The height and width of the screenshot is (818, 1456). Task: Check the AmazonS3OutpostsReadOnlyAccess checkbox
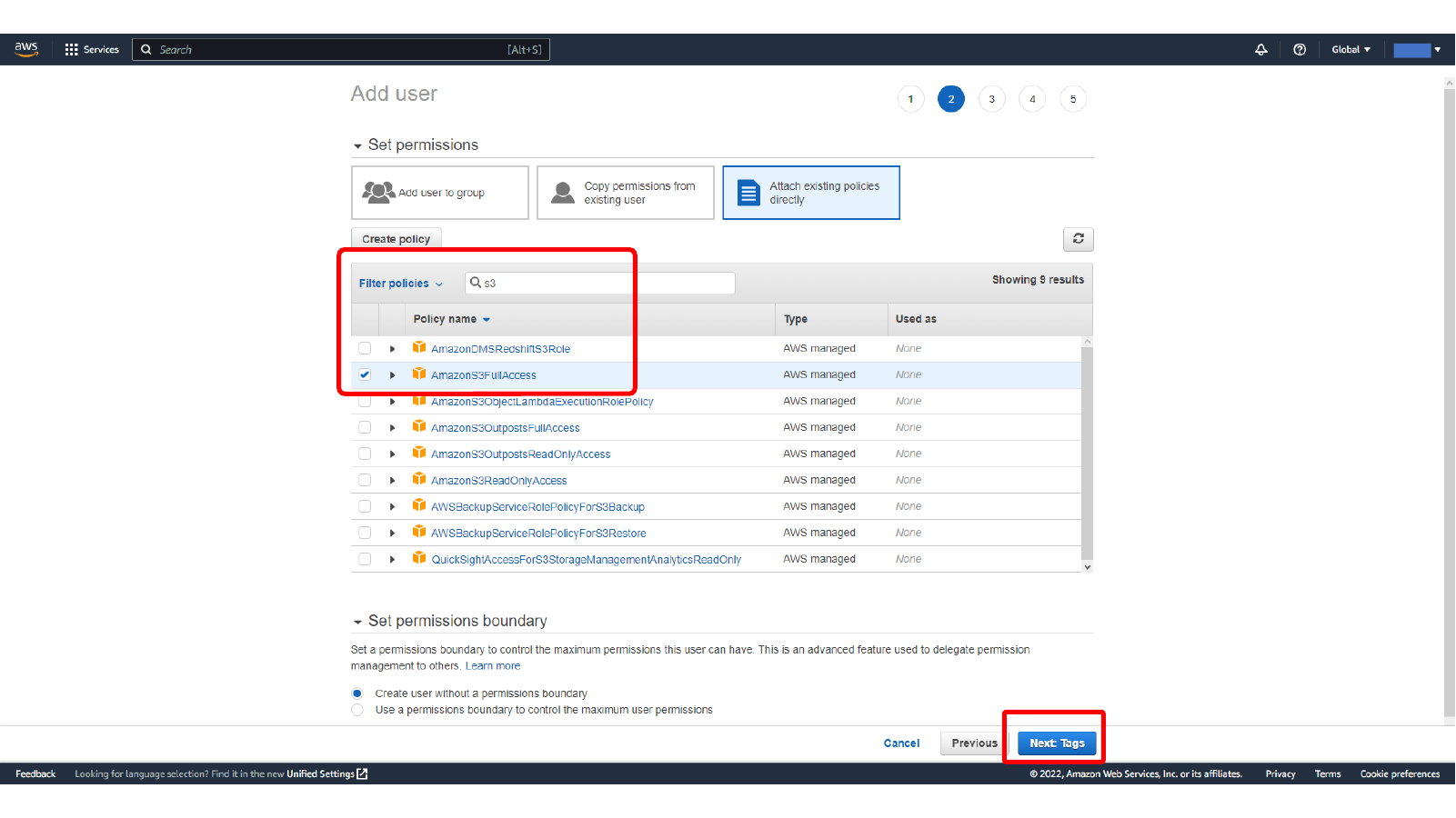tap(365, 454)
